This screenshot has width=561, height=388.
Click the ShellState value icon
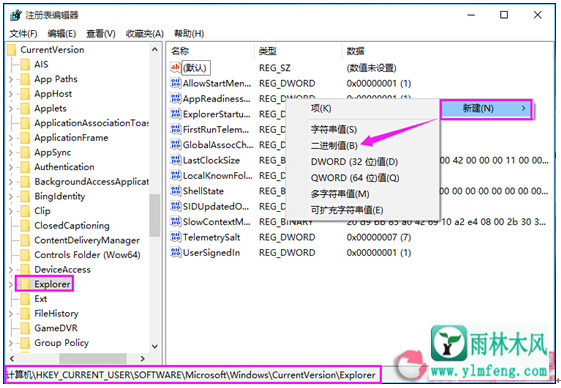pyautogui.click(x=175, y=191)
